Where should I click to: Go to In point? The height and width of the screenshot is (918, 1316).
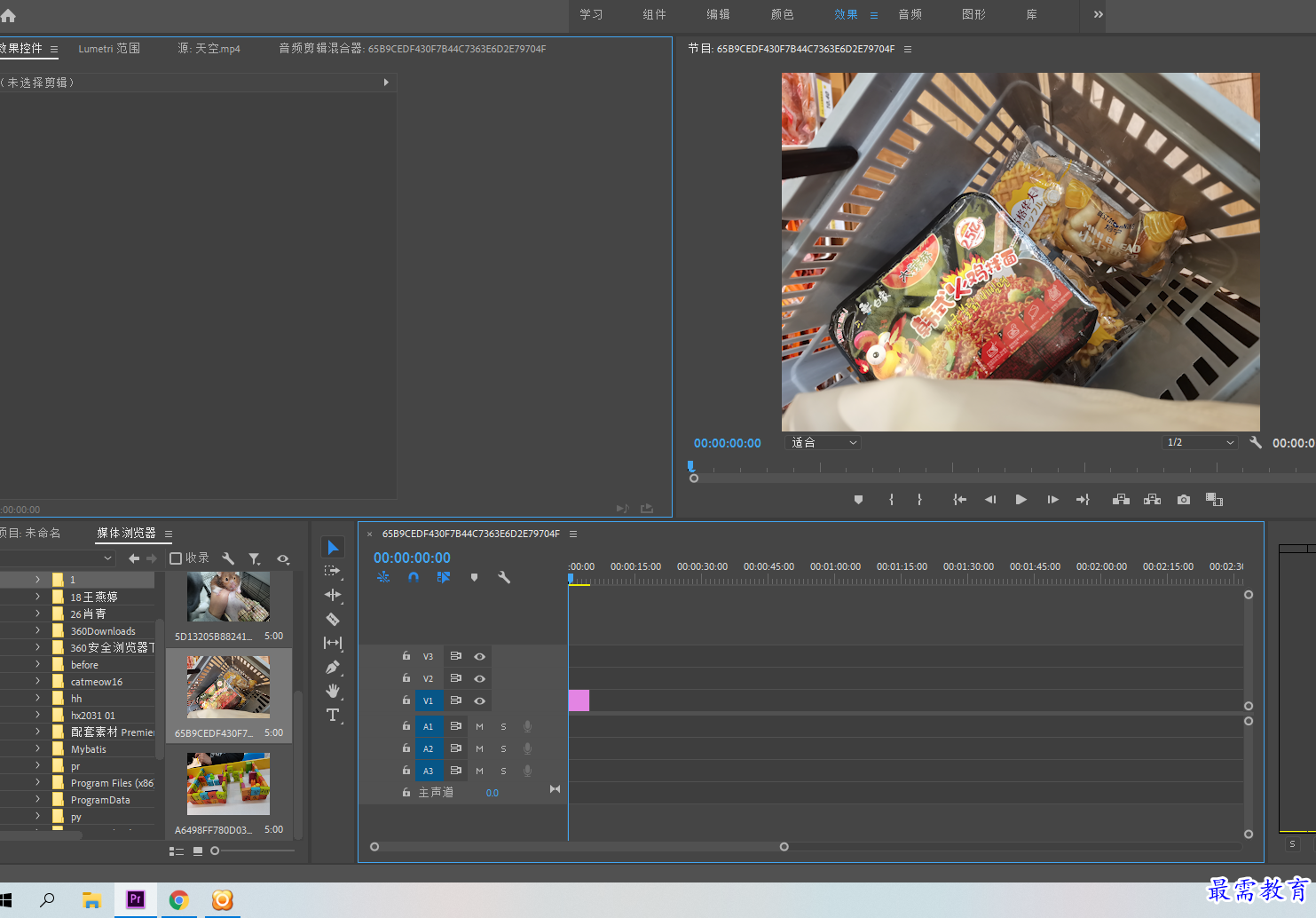click(959, 500)
